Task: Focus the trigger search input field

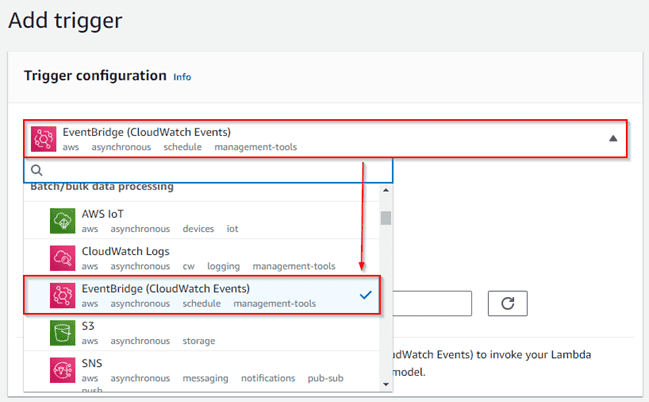Action: pos(208,170)
